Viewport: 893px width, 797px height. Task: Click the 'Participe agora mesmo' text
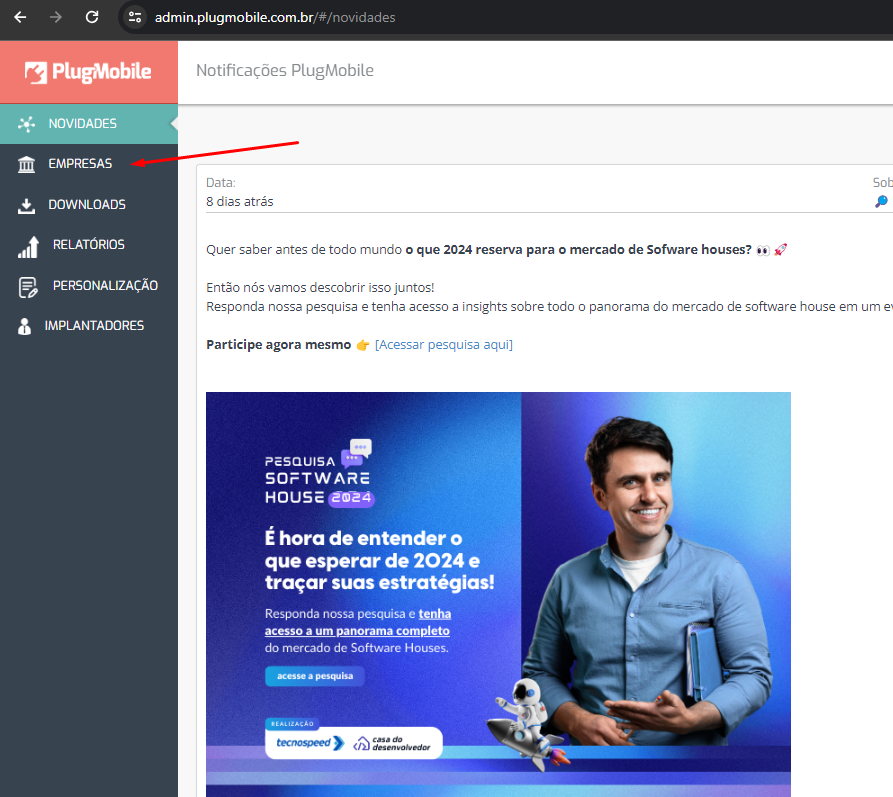click(x=278, y=345)
